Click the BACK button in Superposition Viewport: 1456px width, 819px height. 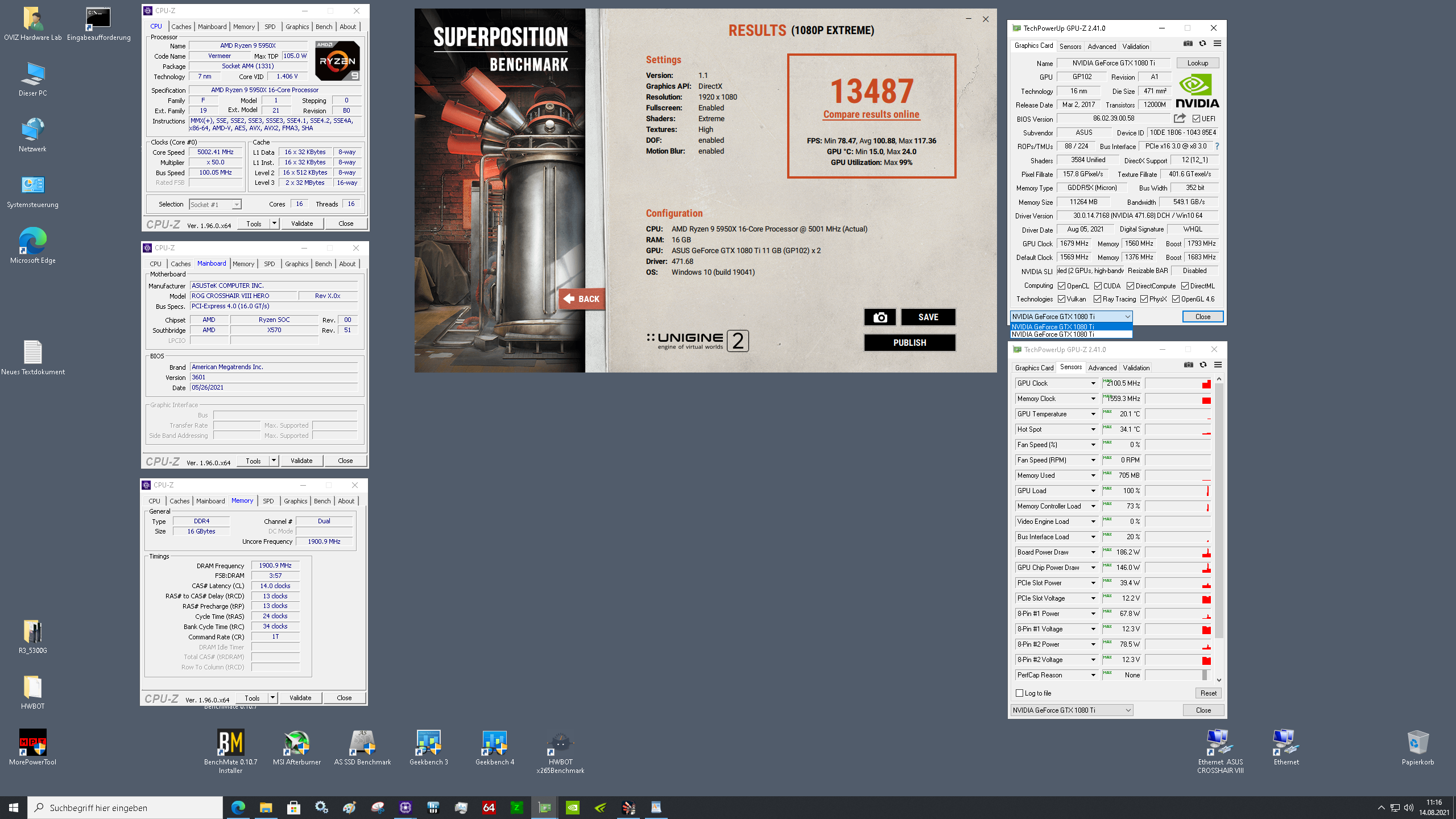pyautogui.click(x=582, y=299)
